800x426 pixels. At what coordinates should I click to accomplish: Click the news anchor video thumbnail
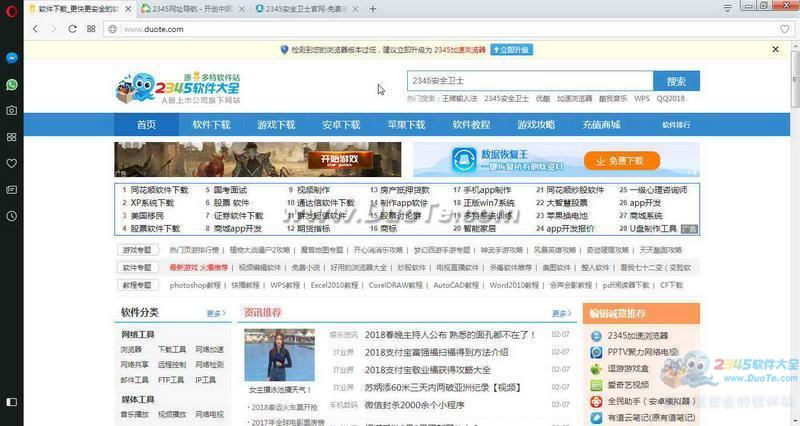pos(279,355)
